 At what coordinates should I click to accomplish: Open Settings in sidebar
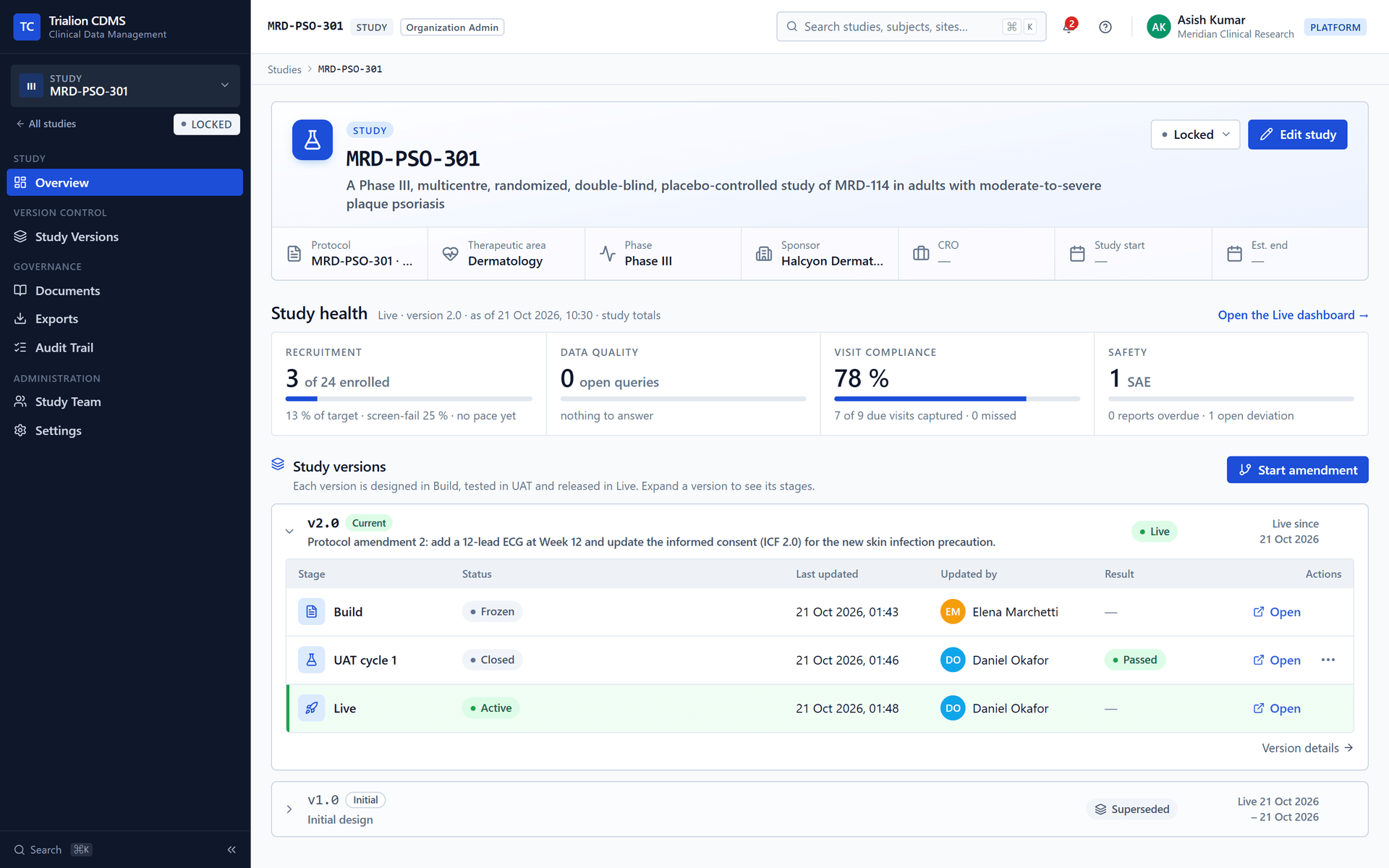tap(125, 430)
